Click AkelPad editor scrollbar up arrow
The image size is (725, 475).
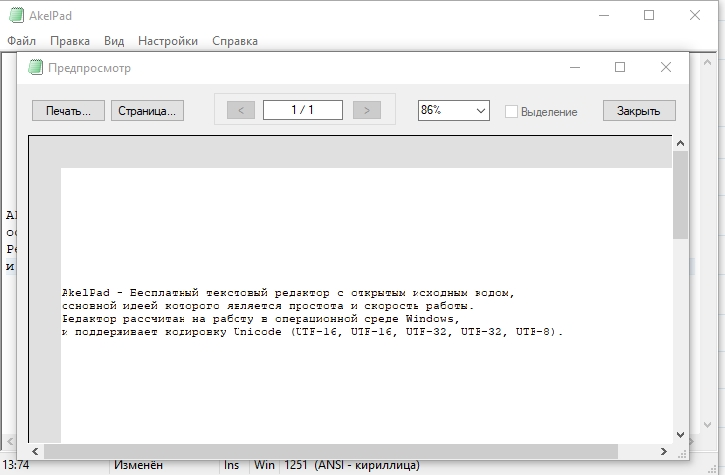[x=707, y=62]
